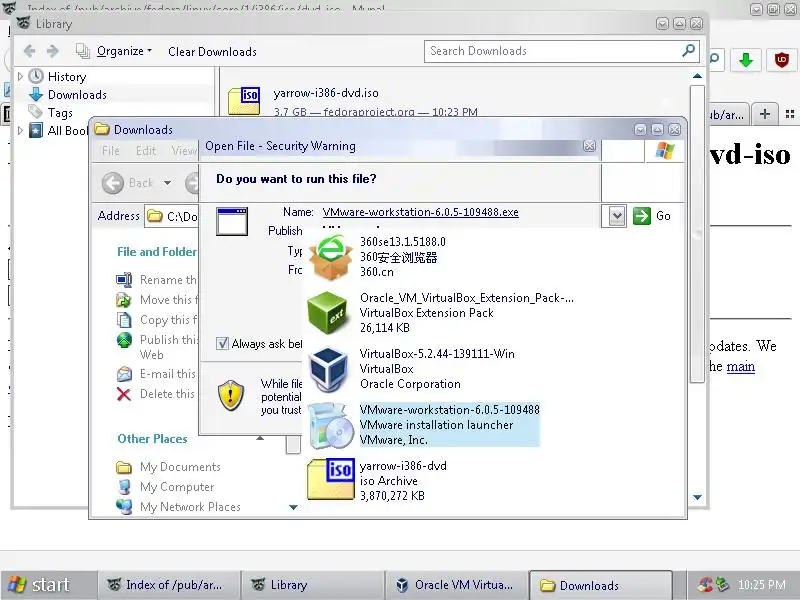Click the green download arrow browser button
This screenshot has height=600, width=800.
pyautogui.click(x=746, y=60)
